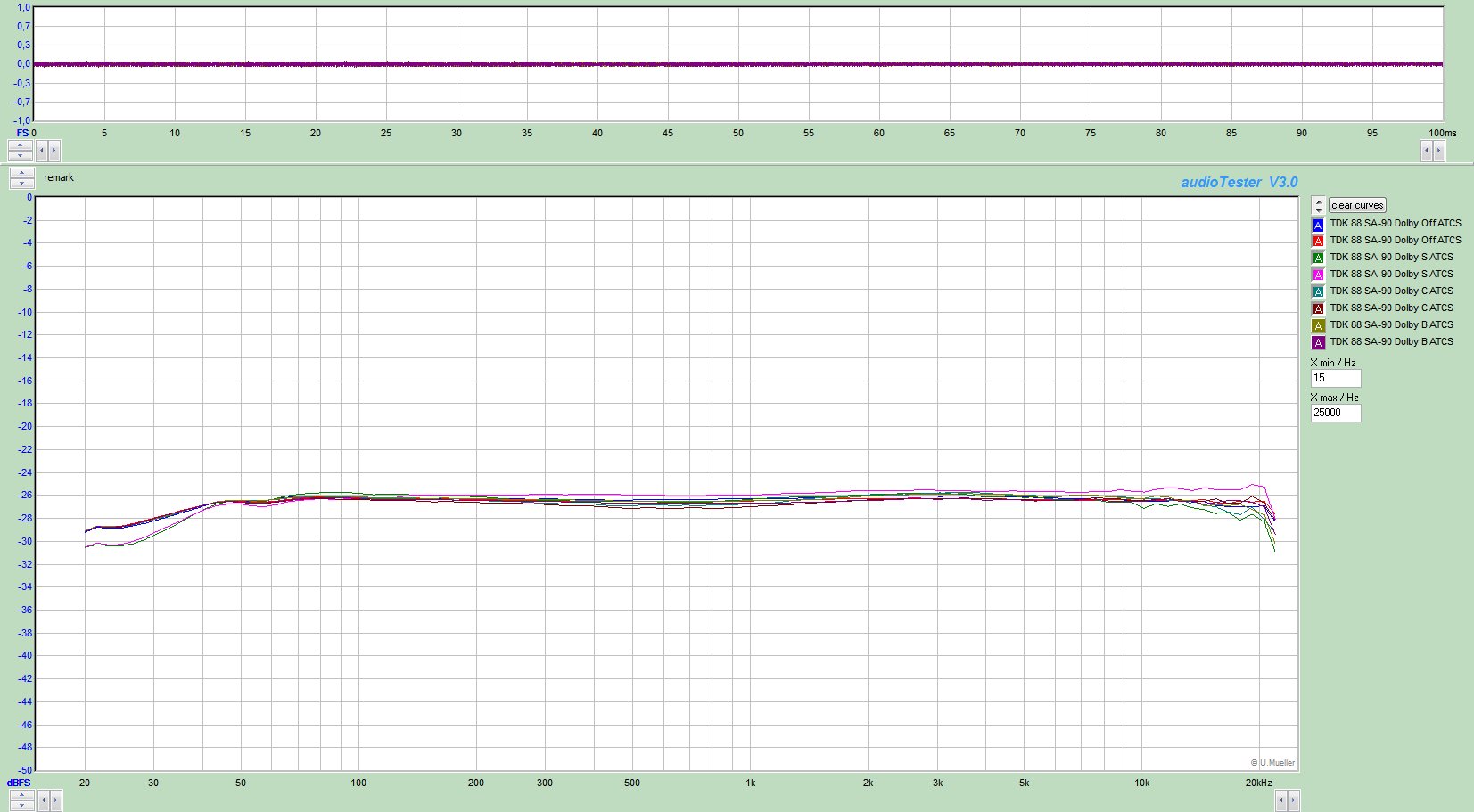Viewport: 1474px width, 812px height.
Task: Select the Dolby S ATCS label beside green swatch
Action: pyautogui.click(x=1391, y=258)
